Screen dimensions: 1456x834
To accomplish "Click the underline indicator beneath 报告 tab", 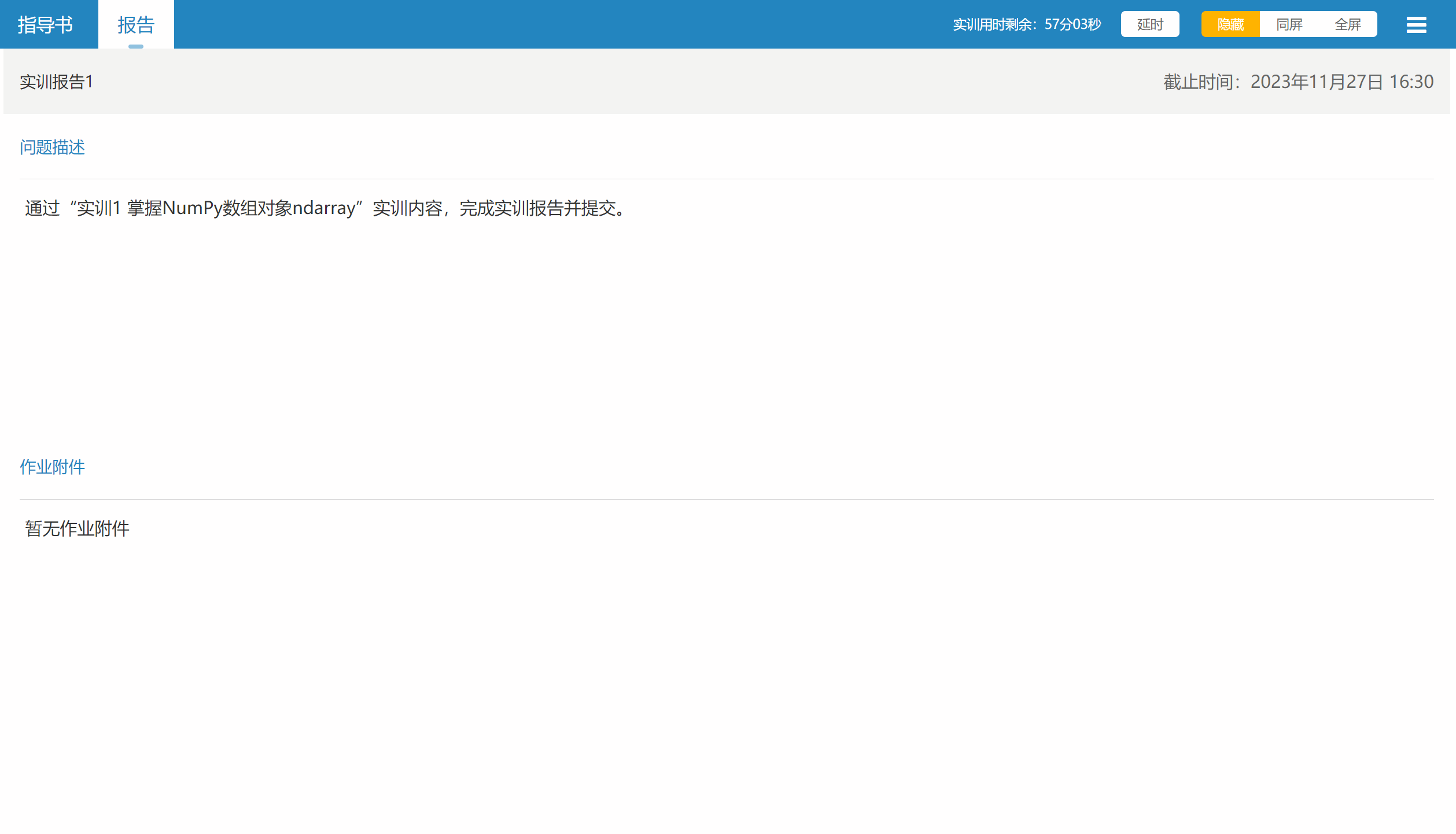I will (x=136, y=46).
